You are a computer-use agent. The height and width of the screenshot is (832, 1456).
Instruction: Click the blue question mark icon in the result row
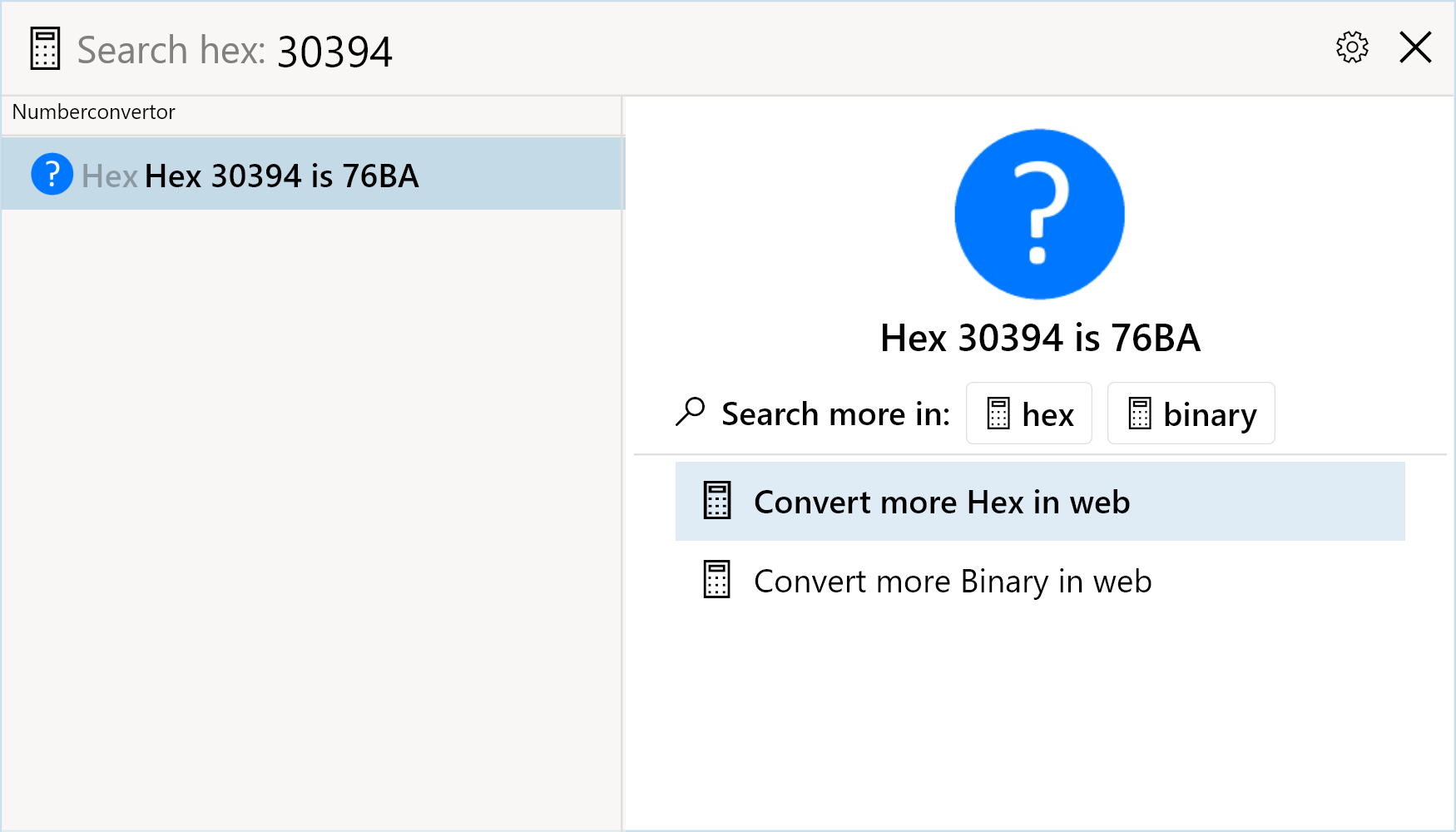coord(52,174)
